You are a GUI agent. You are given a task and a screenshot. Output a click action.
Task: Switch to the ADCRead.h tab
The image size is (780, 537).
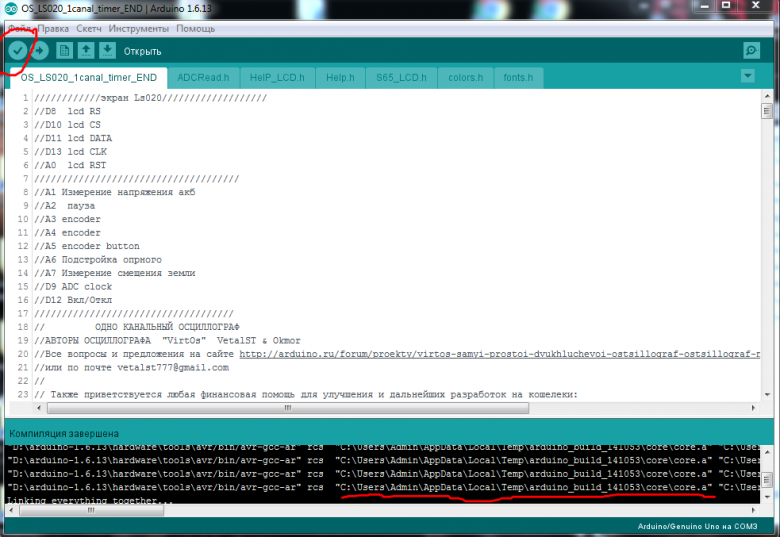pyautogui.click(x=203, y=78)
